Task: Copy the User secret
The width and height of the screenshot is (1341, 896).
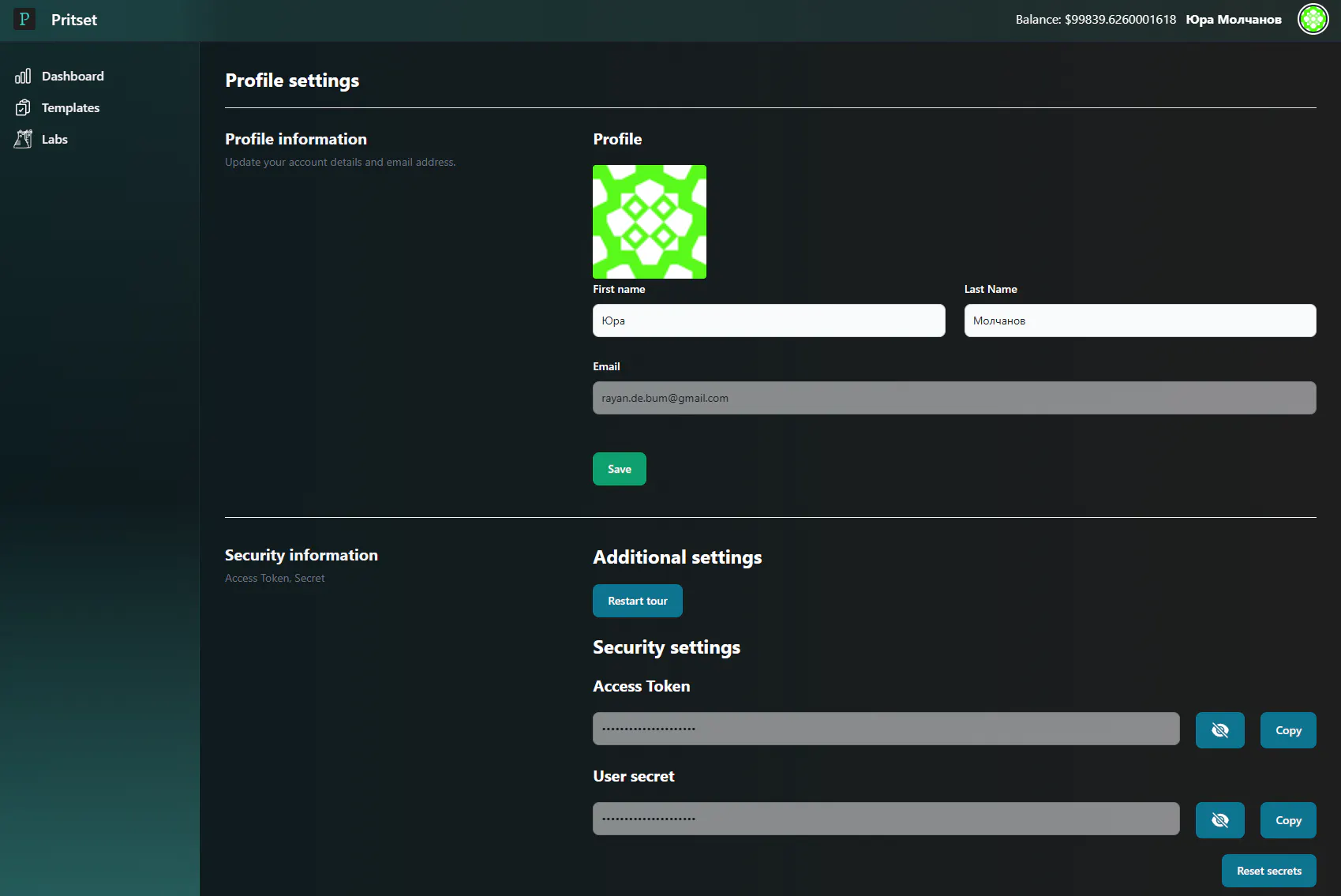Action: [1288, 820]
